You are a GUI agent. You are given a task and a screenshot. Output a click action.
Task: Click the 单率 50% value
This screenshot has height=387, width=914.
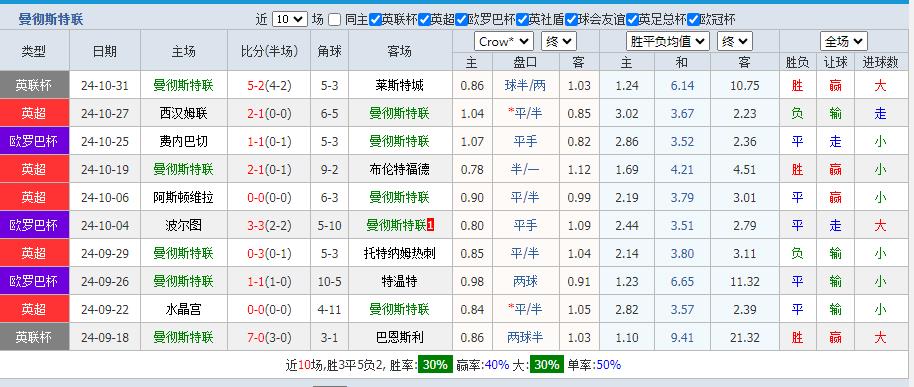click(609, 365)
